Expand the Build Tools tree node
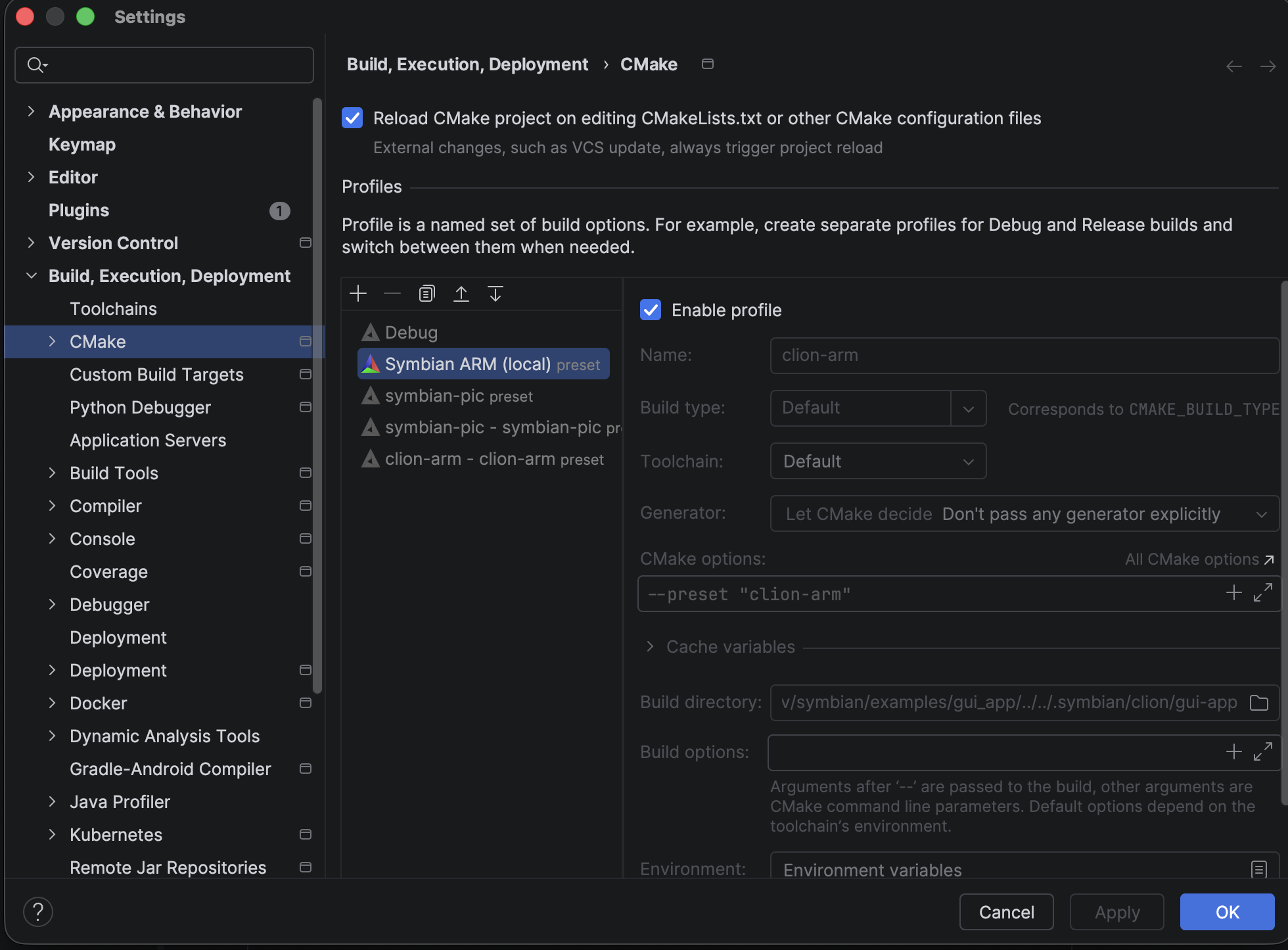The image size is (1288, 950). [52, 473]
